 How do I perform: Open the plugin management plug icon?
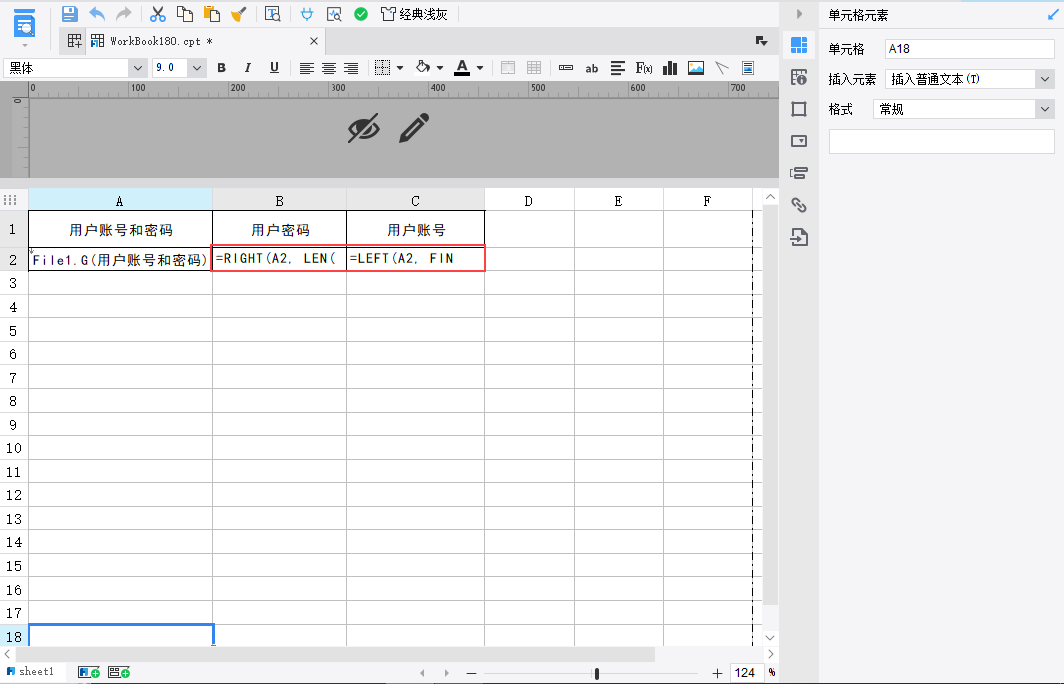click(307, 14)
